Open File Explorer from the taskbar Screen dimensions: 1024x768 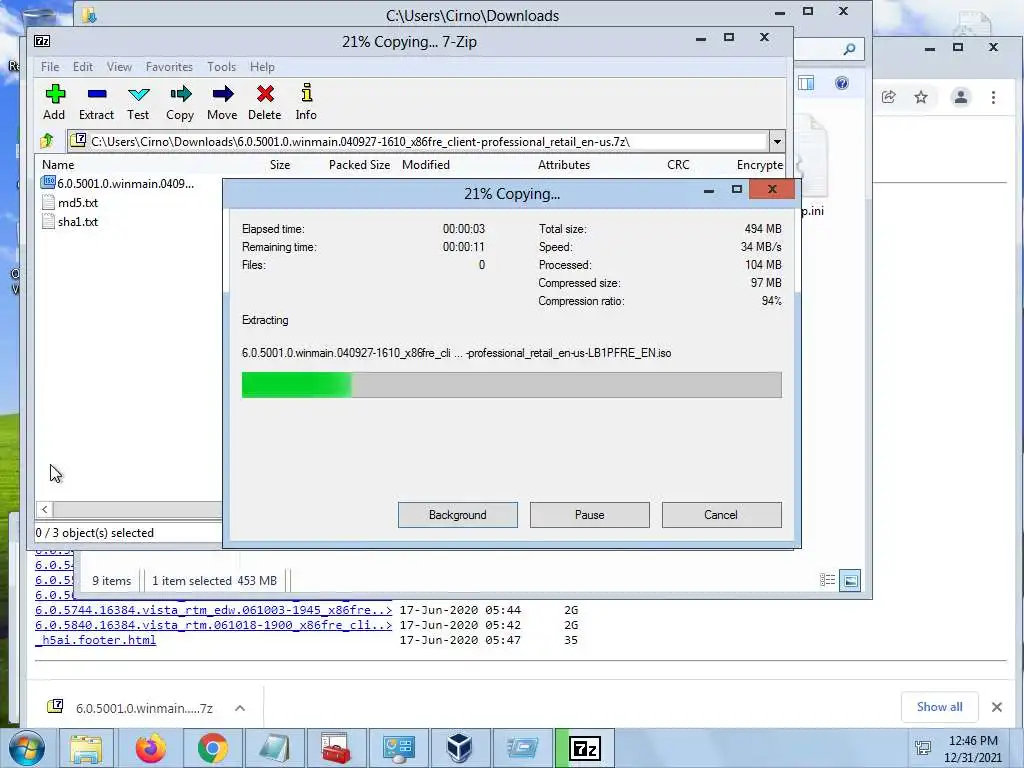pyautogui.click(x=86, y=748)
